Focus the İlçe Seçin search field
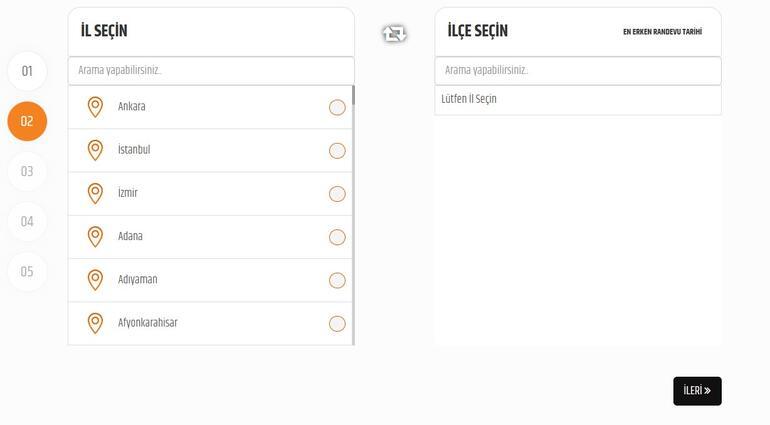This screenshot has height=425, width=770. [x=578, y=71]
